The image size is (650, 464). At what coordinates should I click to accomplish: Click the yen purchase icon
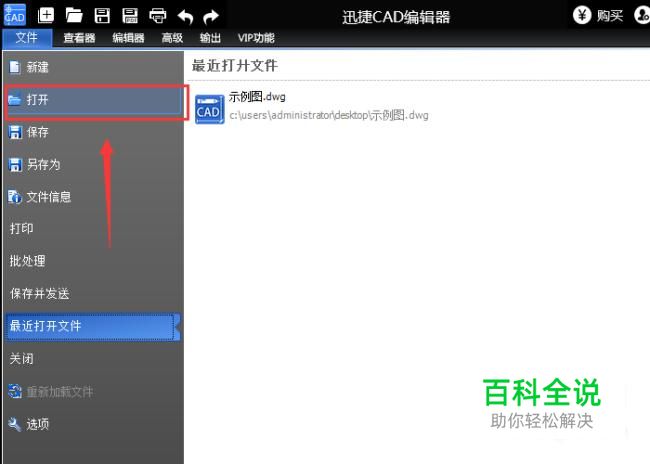pos(582,15)
